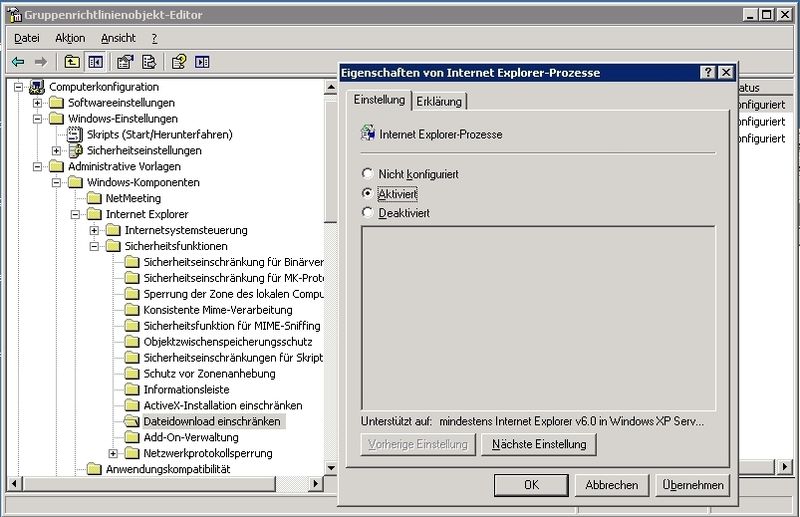Switch to the Erklärung tab

pyautogui.click(x=439, y=101)
